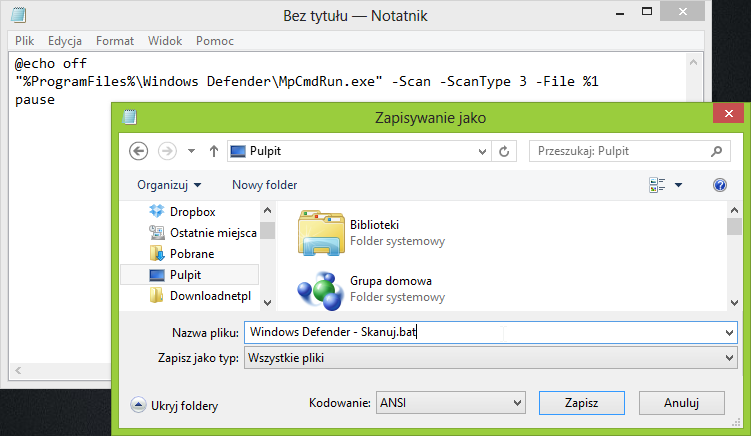The width and height of the screenshot is (751, 436).
Task: Go up one folder level
Action: coord(214,151)
